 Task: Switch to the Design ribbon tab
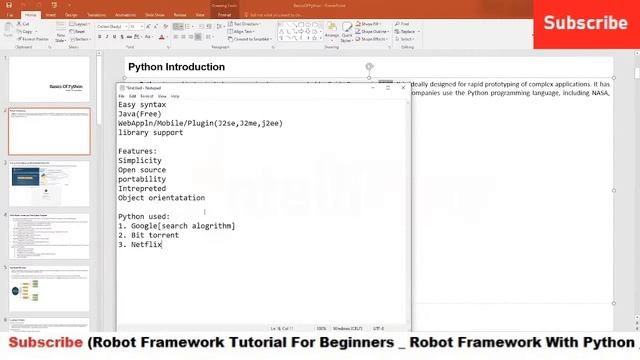[71, 15]
